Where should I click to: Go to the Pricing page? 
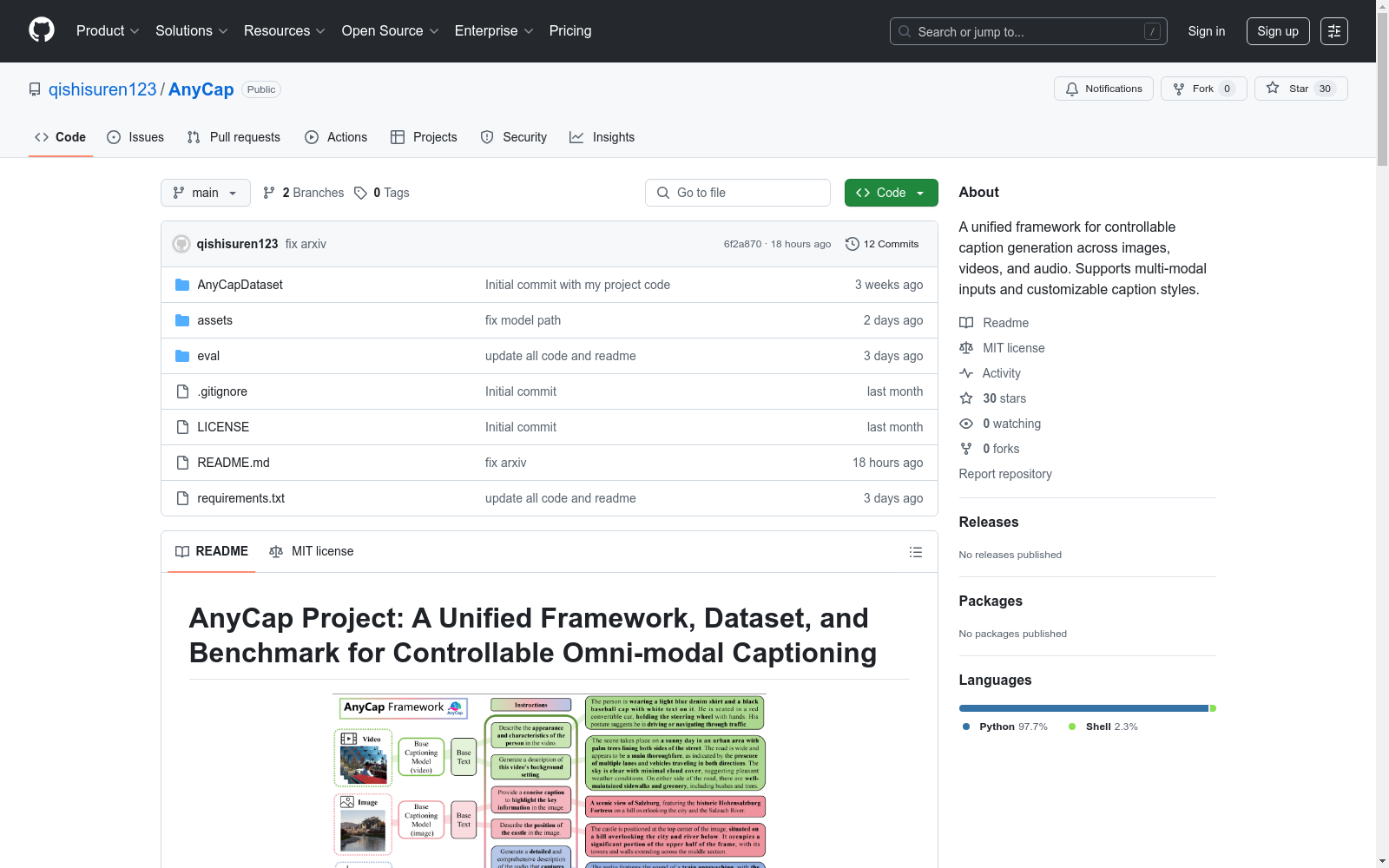[x=570, y=31]
